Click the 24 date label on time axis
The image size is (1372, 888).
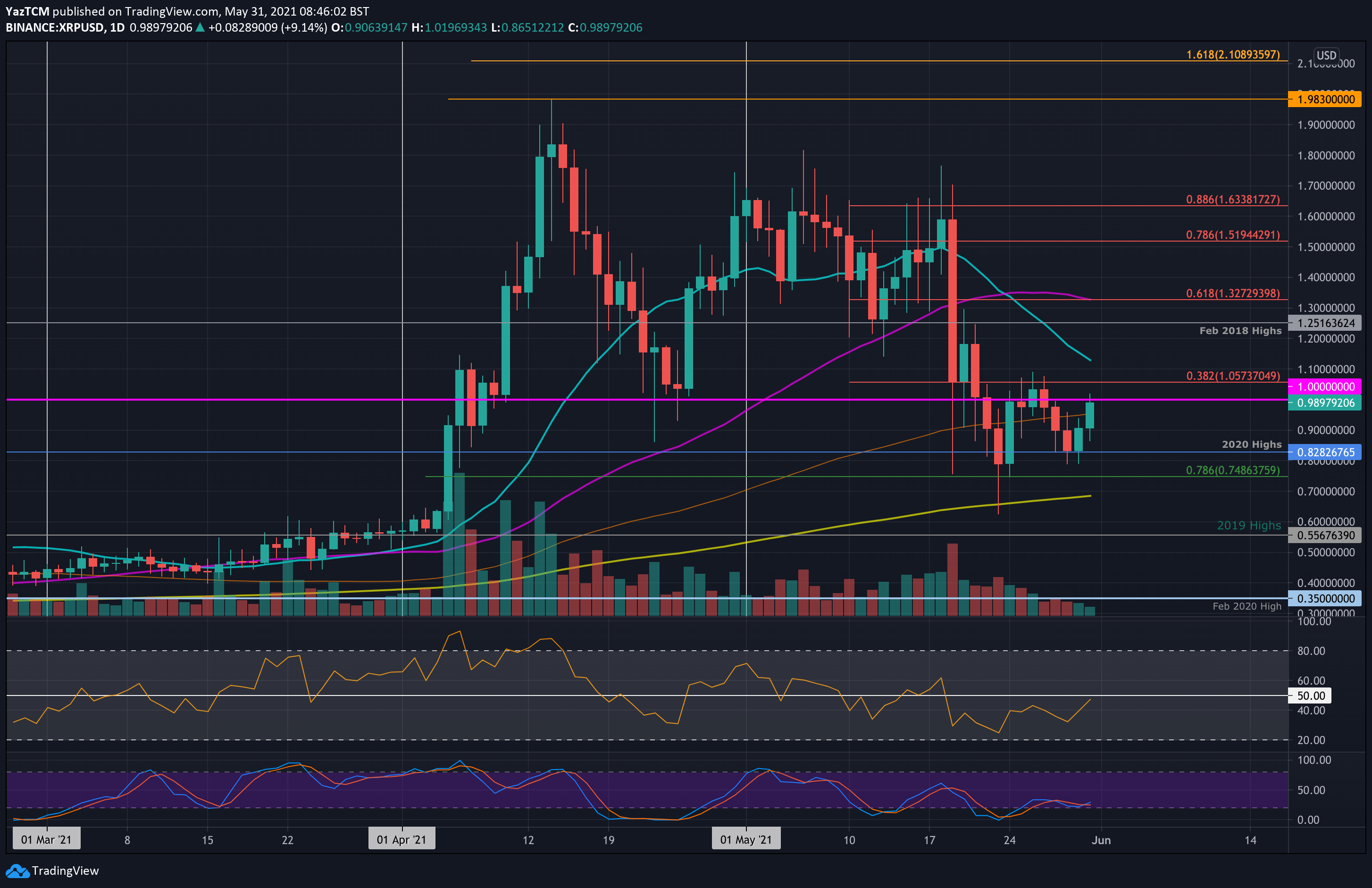tap(1009, 840)
